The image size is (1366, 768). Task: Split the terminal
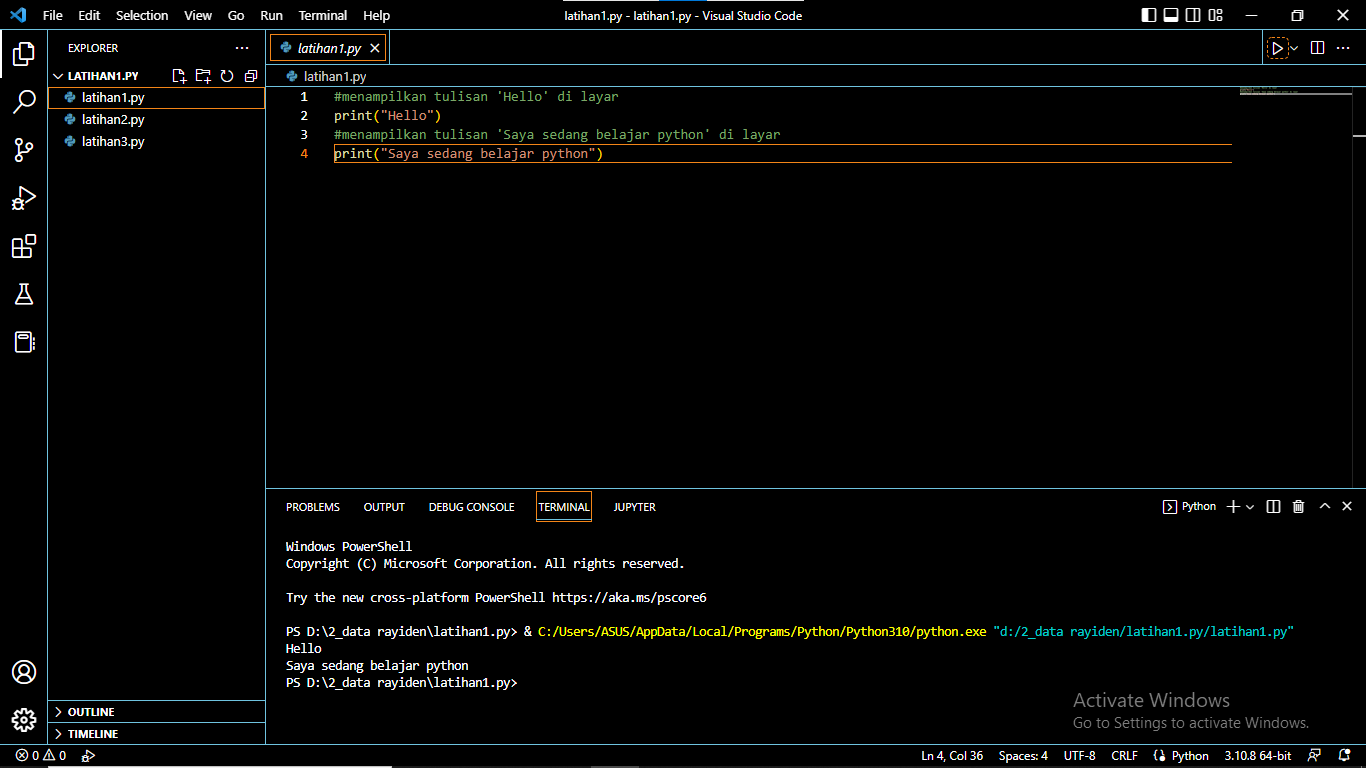pyautogui.click(x=1273, y=506)
